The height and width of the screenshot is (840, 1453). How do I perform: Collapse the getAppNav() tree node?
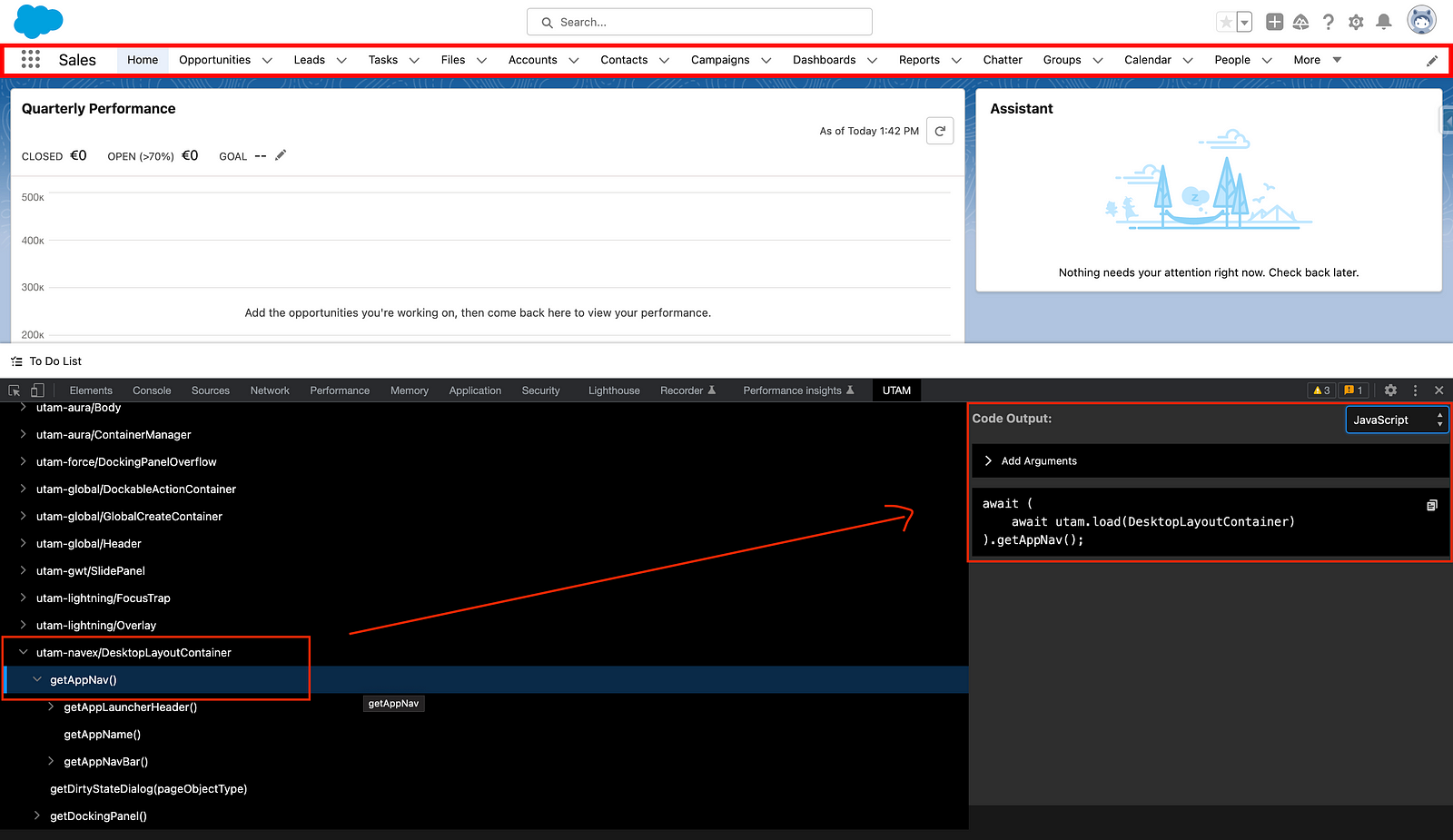tap(37, 679)
